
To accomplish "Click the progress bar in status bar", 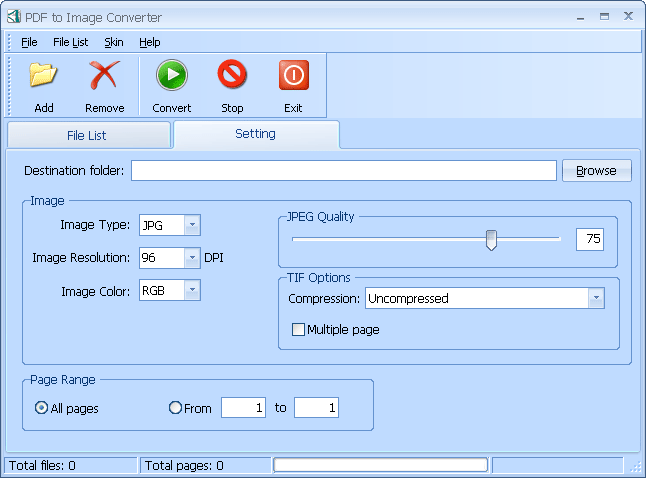I will 381,465.
